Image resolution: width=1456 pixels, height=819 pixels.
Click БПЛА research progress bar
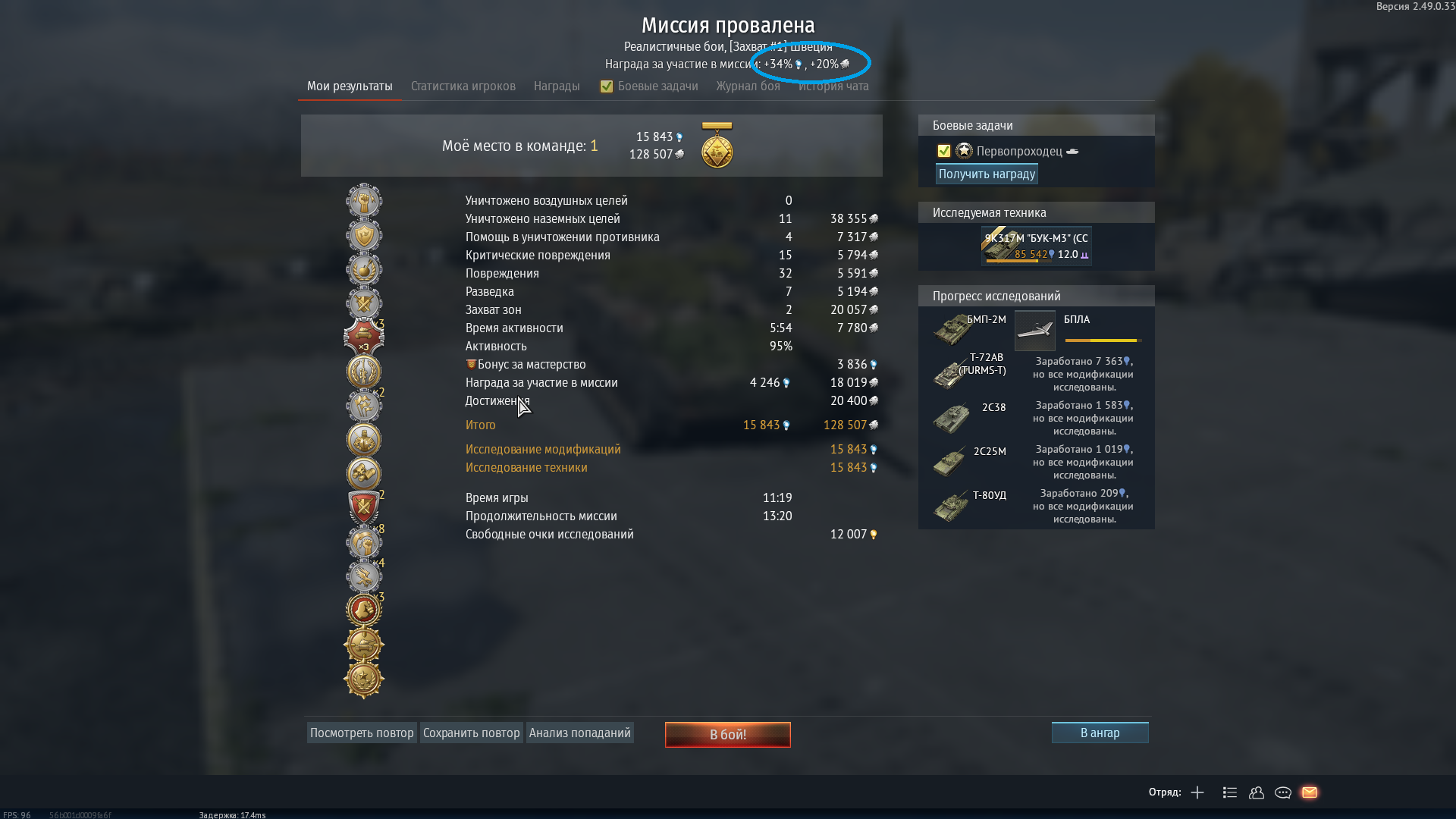(1103, 340)
